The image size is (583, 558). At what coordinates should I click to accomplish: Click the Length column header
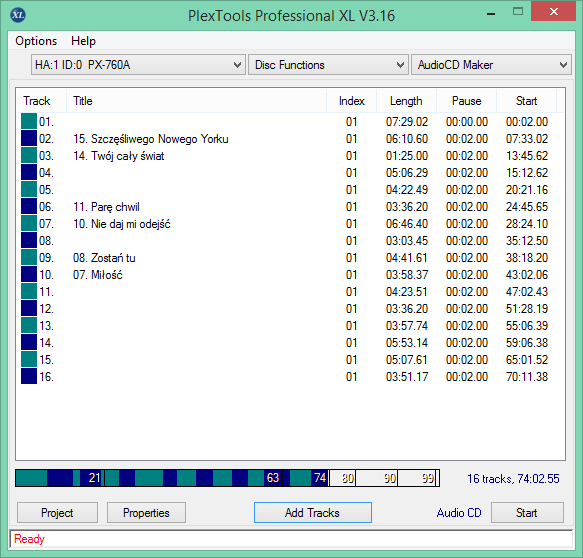point(406,101)
